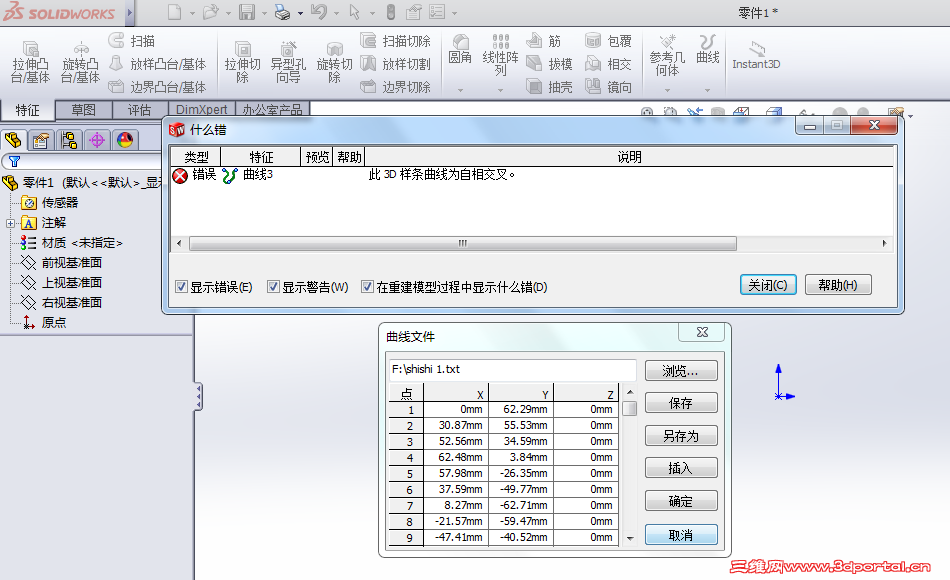Open dropdown arrow next to Save icon
The image size is (950, 580).
click(264, 13)
